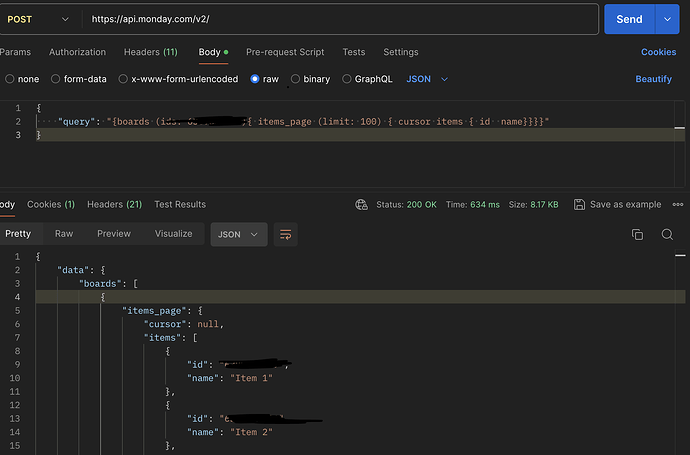Open the Cookies link
Screen dimensions: 690x455
click(658, 52)
